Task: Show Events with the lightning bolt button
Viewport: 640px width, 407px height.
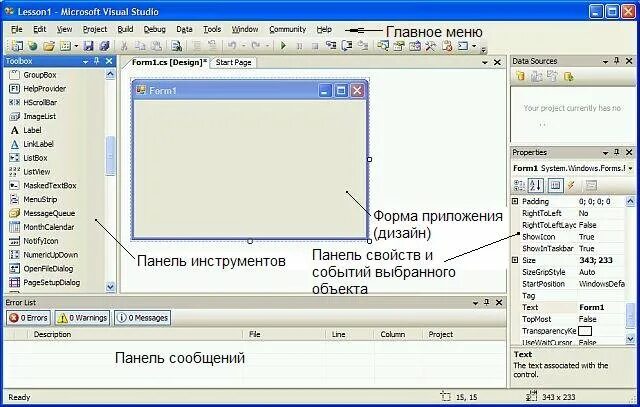Action: [x=571, y=186]
